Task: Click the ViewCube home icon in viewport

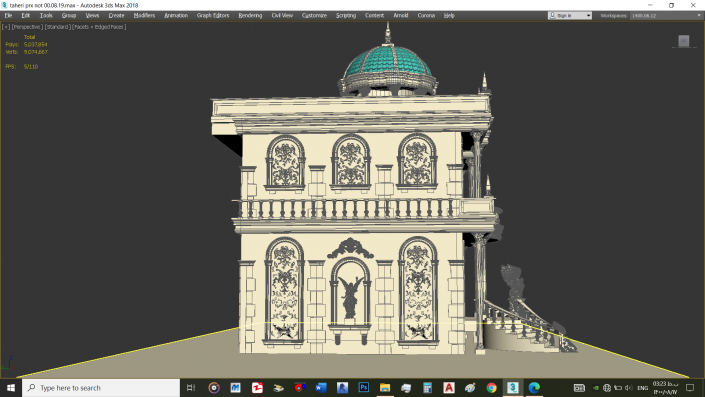Action: [683, 41]
